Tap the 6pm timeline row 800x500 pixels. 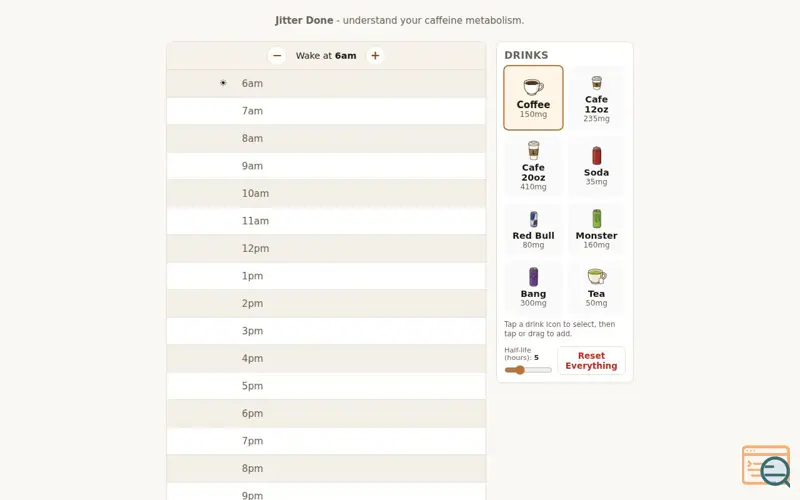326,414
